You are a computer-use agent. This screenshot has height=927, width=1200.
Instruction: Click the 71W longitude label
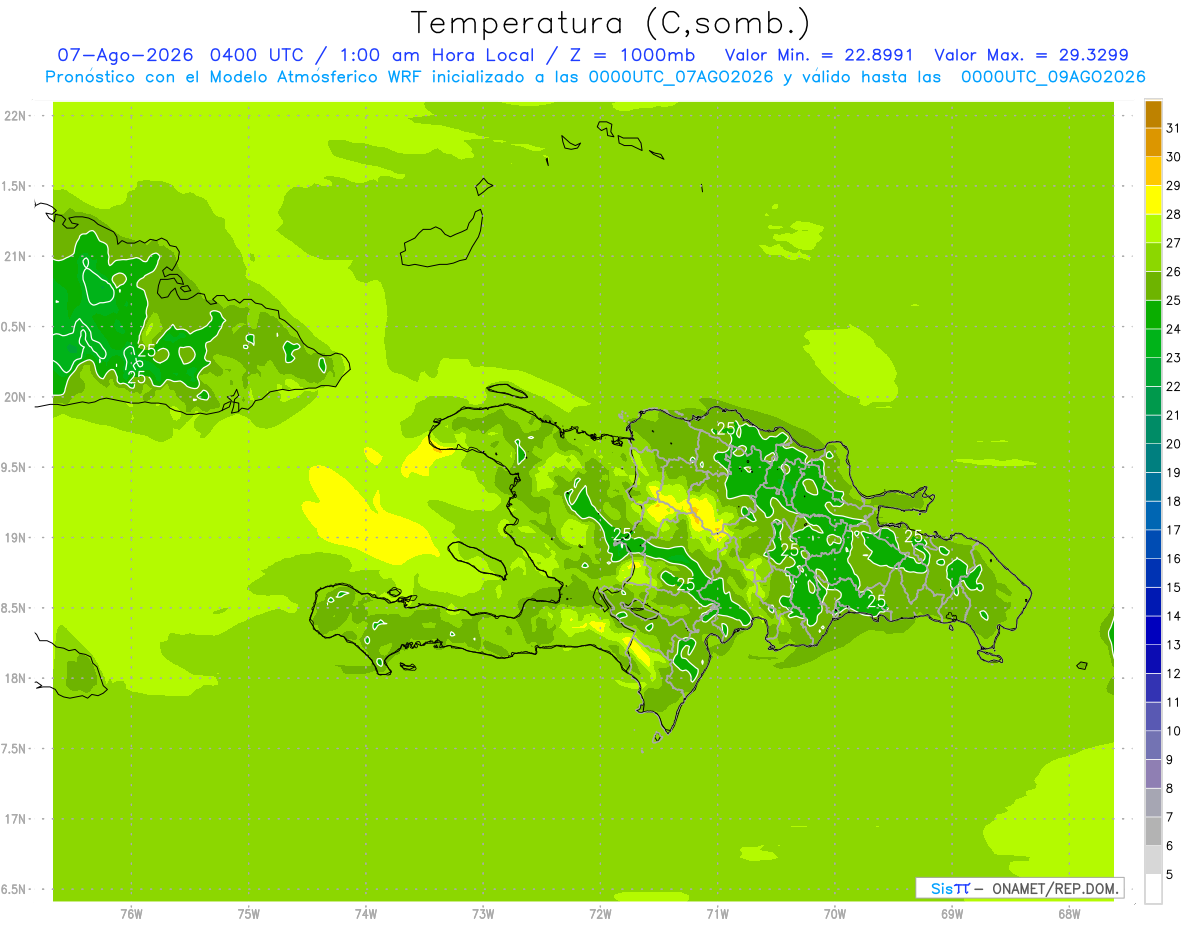coord(717,913)
